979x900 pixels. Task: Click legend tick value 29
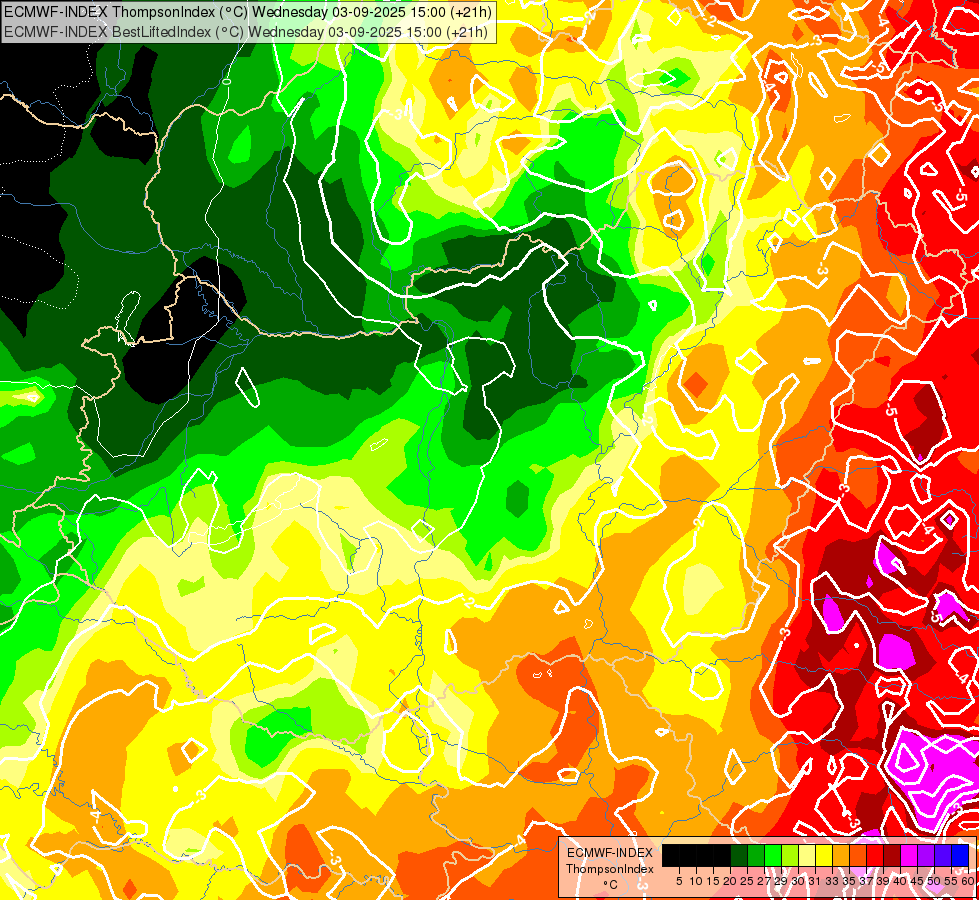click(780, 881)
